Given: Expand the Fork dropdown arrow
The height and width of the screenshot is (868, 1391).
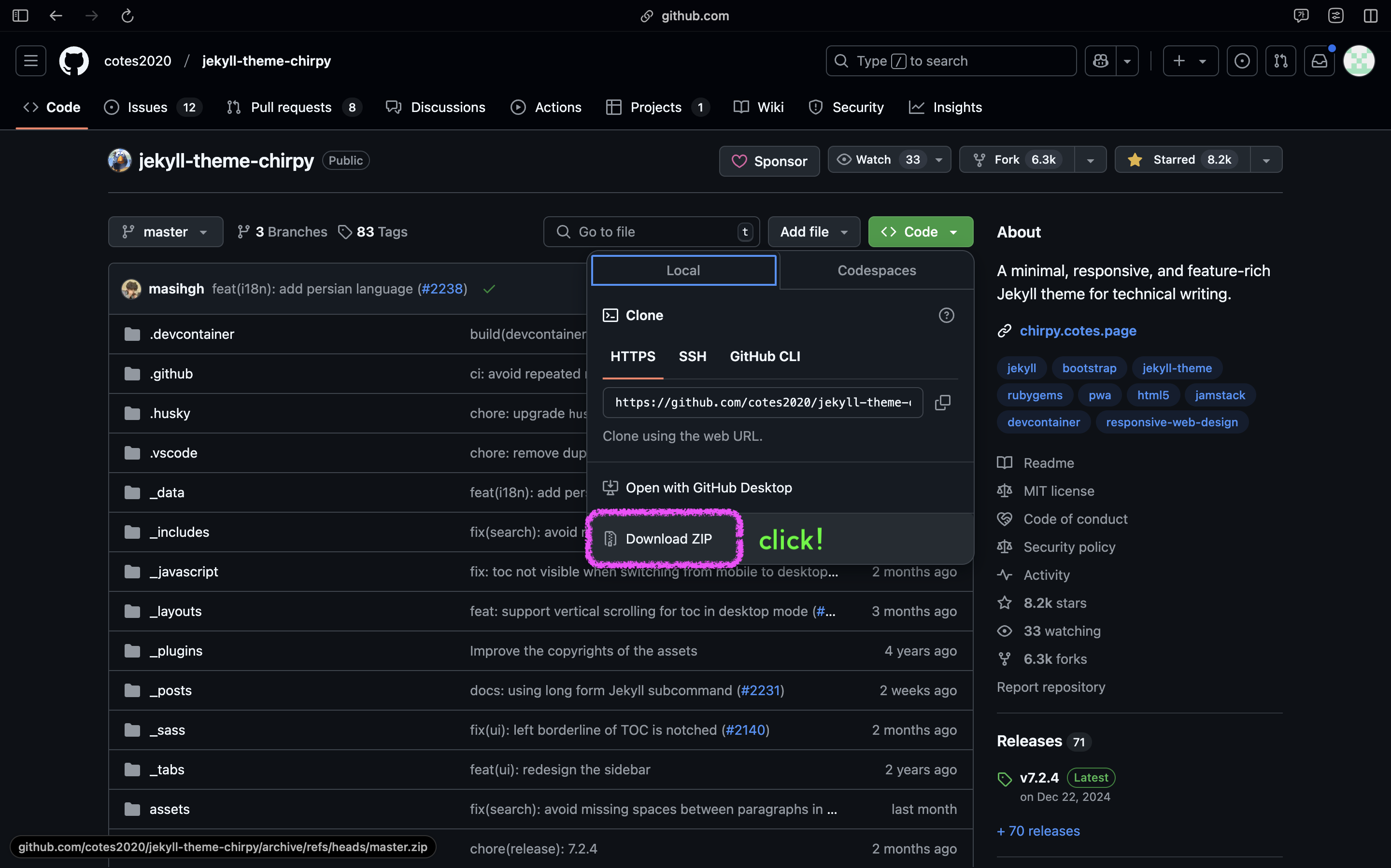Looking at the screenshot, I should pyautogui.click(x=1090, y=160).
